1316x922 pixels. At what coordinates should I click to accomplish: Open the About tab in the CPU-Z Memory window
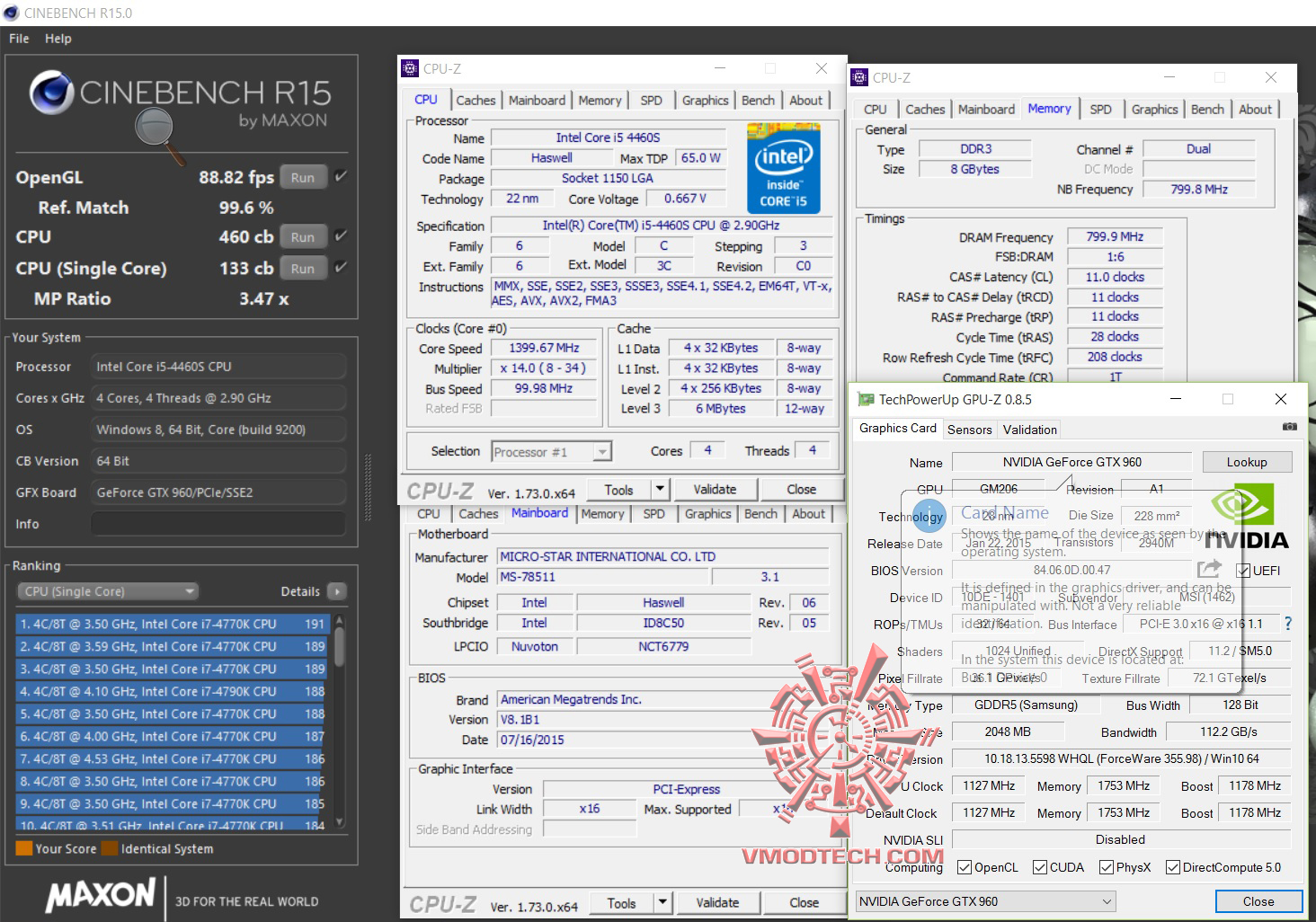tap(1256, 110)
